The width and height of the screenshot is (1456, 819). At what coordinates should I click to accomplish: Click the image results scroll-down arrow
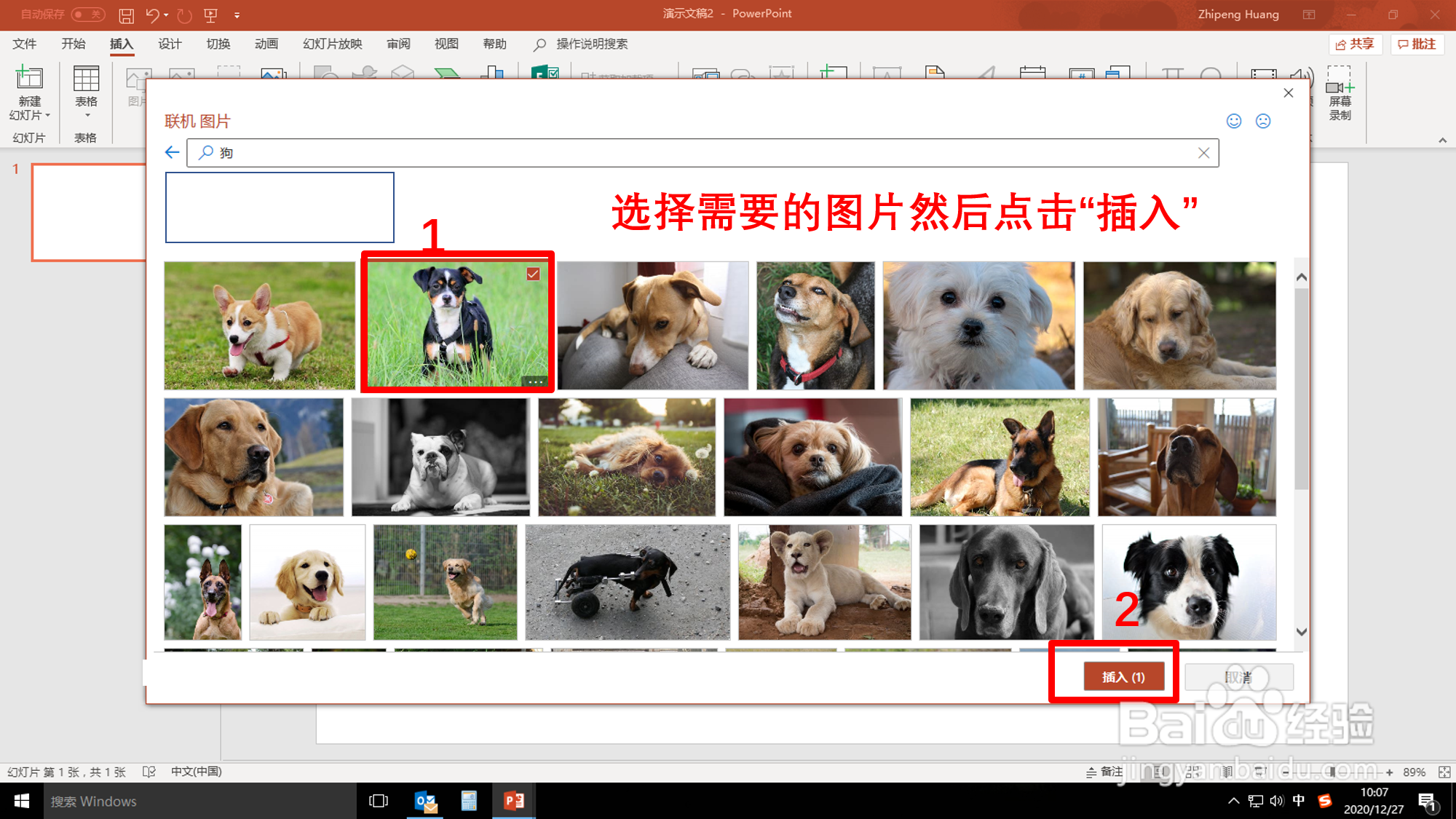click(1302, 632)
